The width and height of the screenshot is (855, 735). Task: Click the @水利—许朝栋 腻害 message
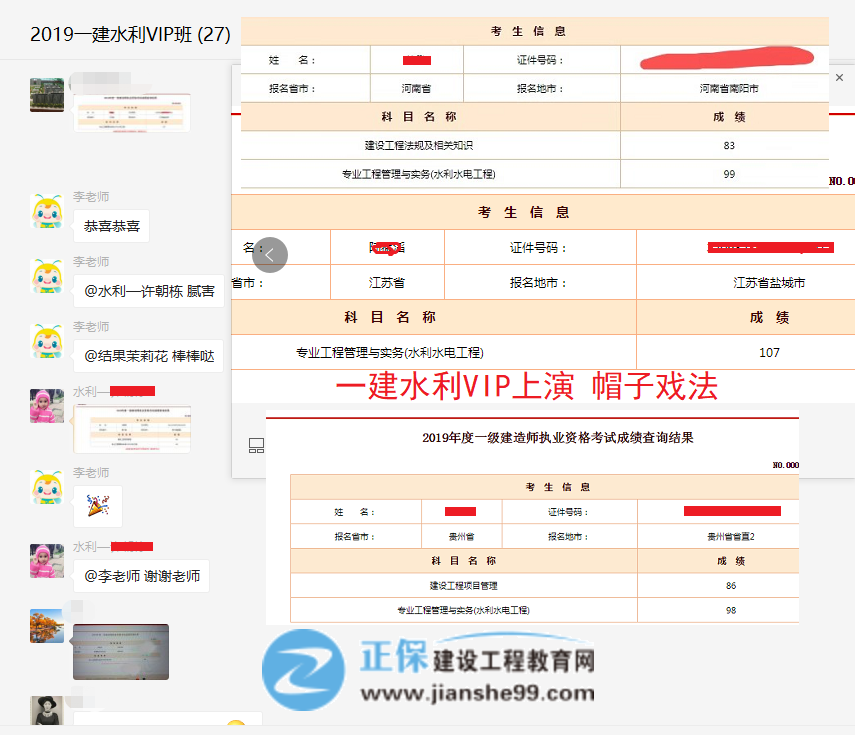coord(149,291)
